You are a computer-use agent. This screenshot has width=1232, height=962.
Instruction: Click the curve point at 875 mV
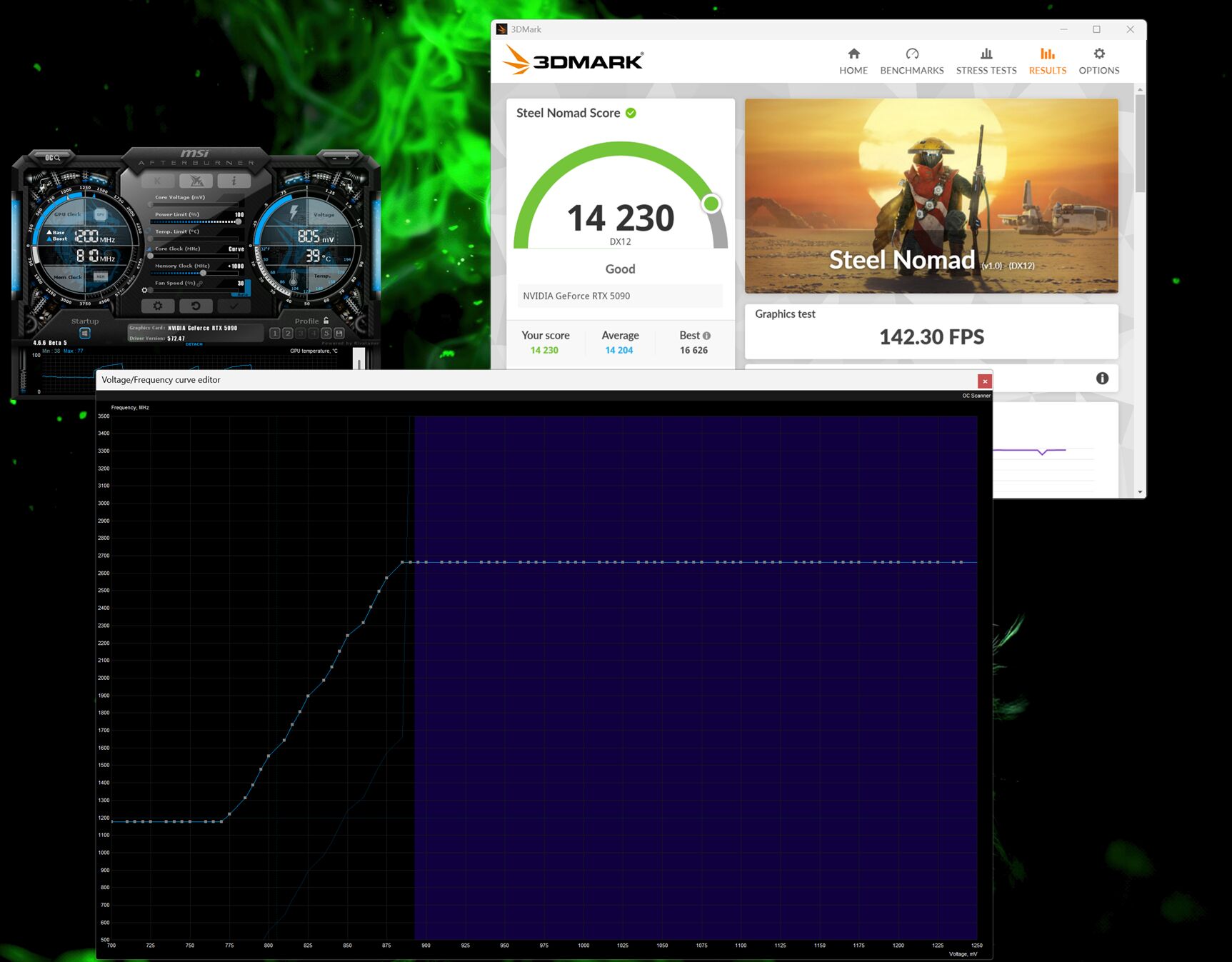(386, 578)
